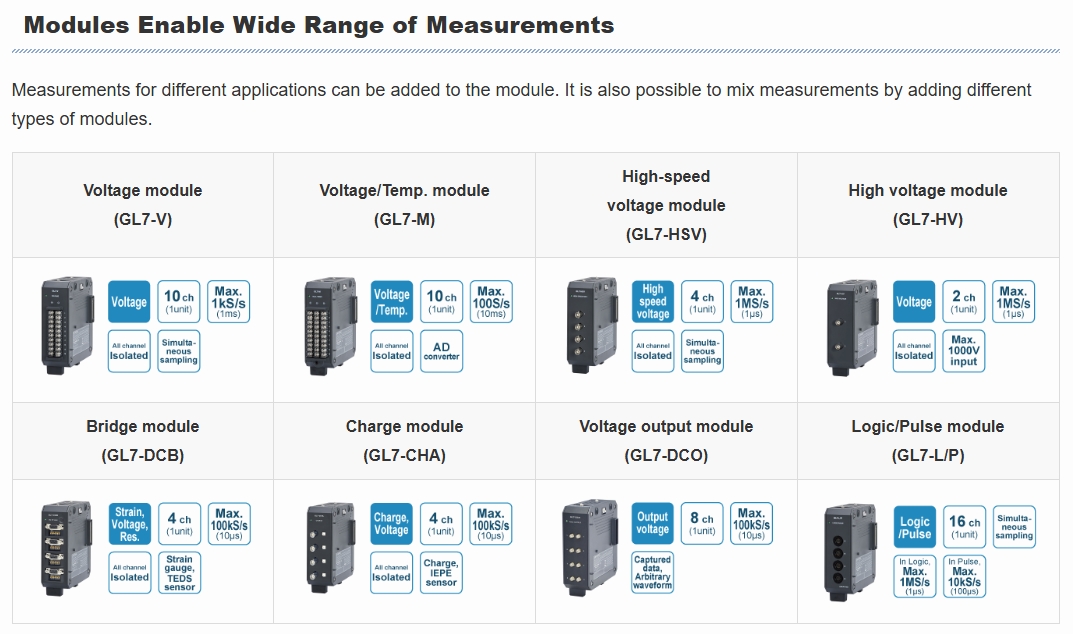Click the Charge module (GL7-CHA) heading
This screenshot has height=634, width=1073.
click(404, 441)
